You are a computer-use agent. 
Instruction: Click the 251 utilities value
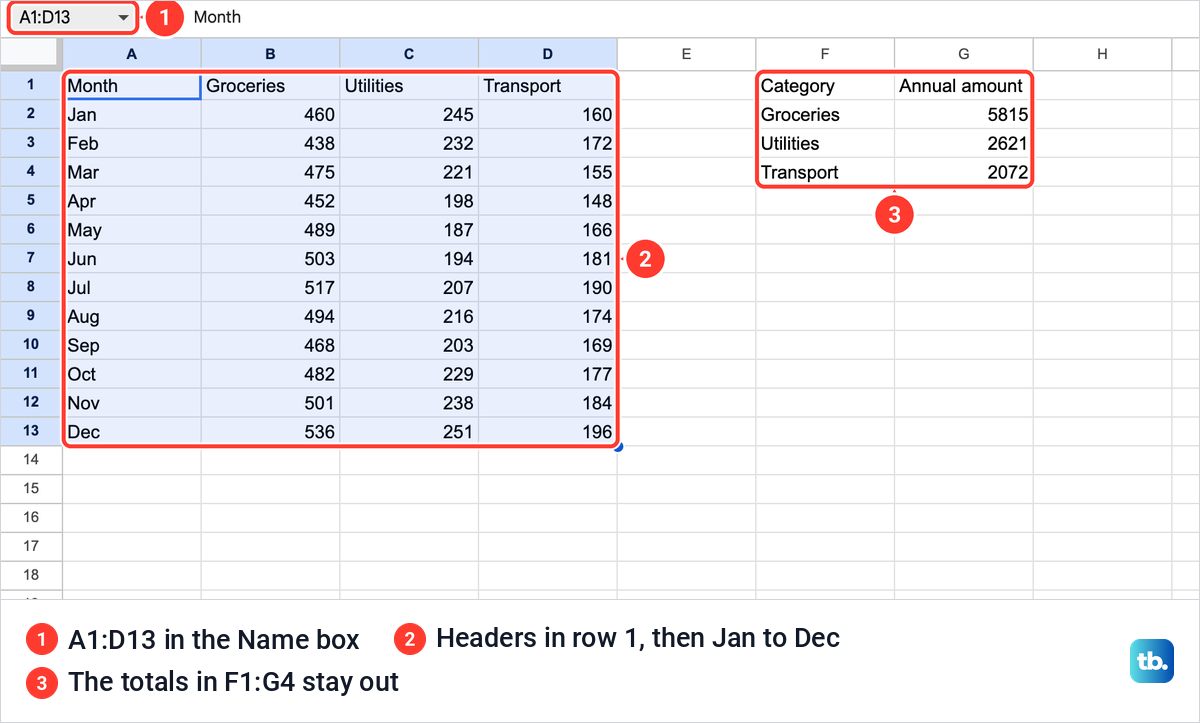(x=409, y=432)
